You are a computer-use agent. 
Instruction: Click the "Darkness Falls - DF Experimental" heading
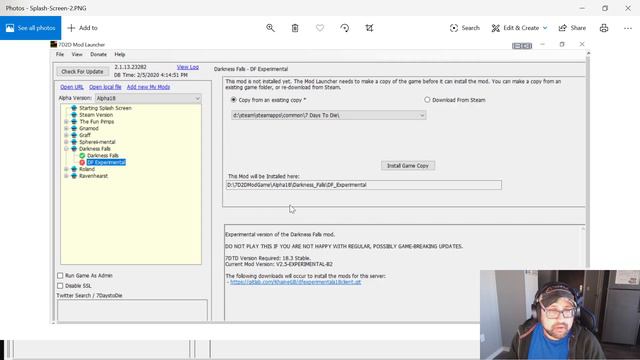(251, 69)
